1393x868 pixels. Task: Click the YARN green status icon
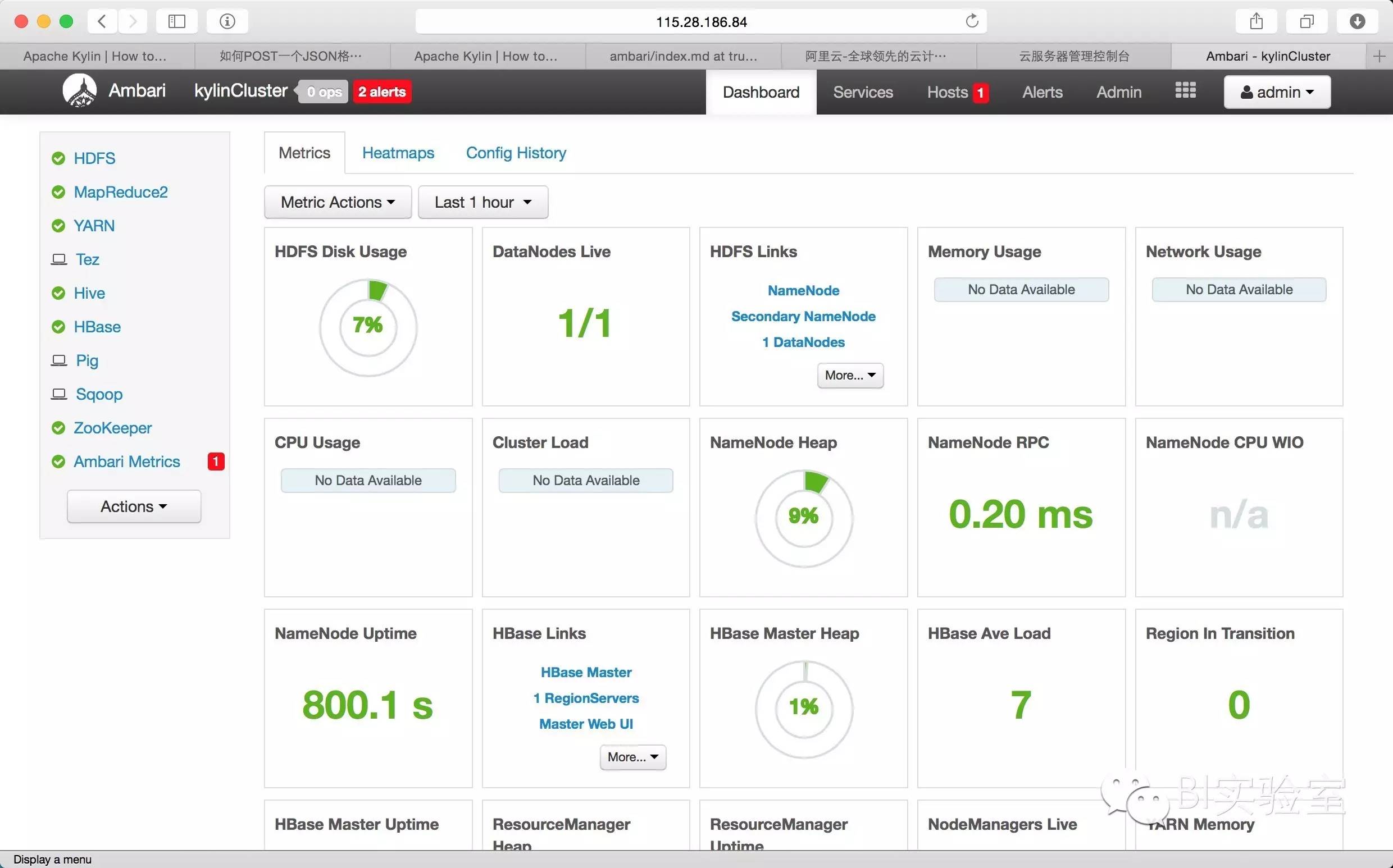click(x=58, y=226)
